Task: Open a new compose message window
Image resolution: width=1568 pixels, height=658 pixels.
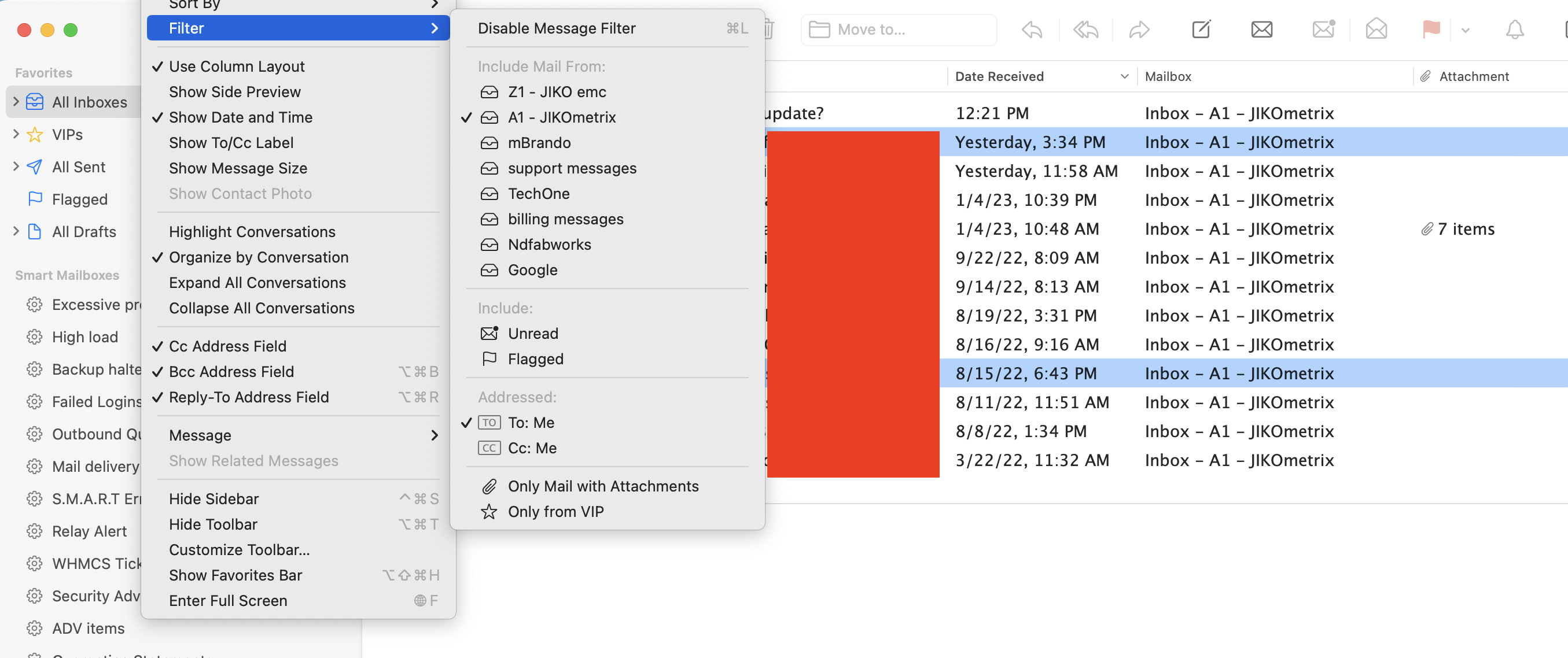Action: pos(1201,29)
